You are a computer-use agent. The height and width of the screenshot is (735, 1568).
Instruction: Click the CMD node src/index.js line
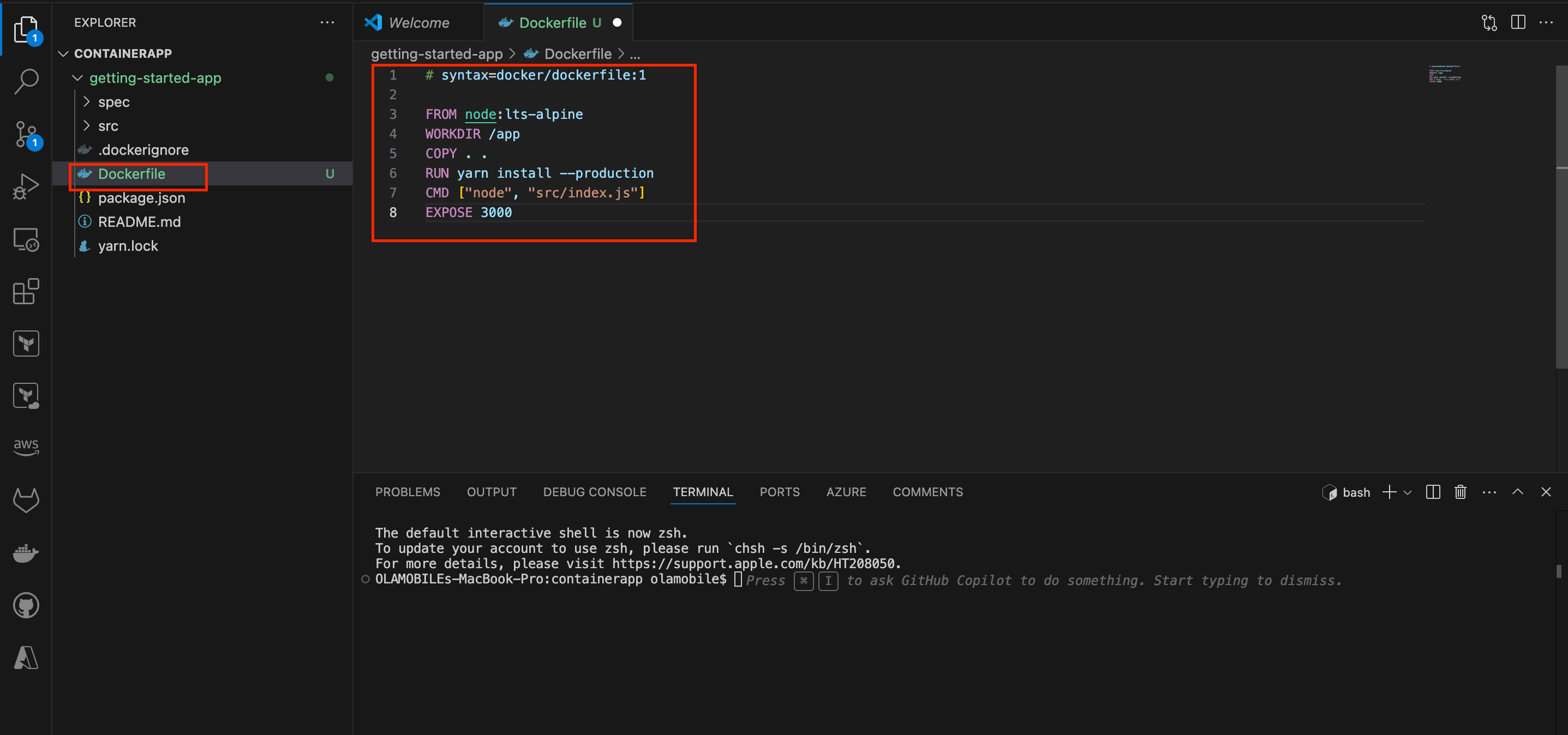pos(535,193)
